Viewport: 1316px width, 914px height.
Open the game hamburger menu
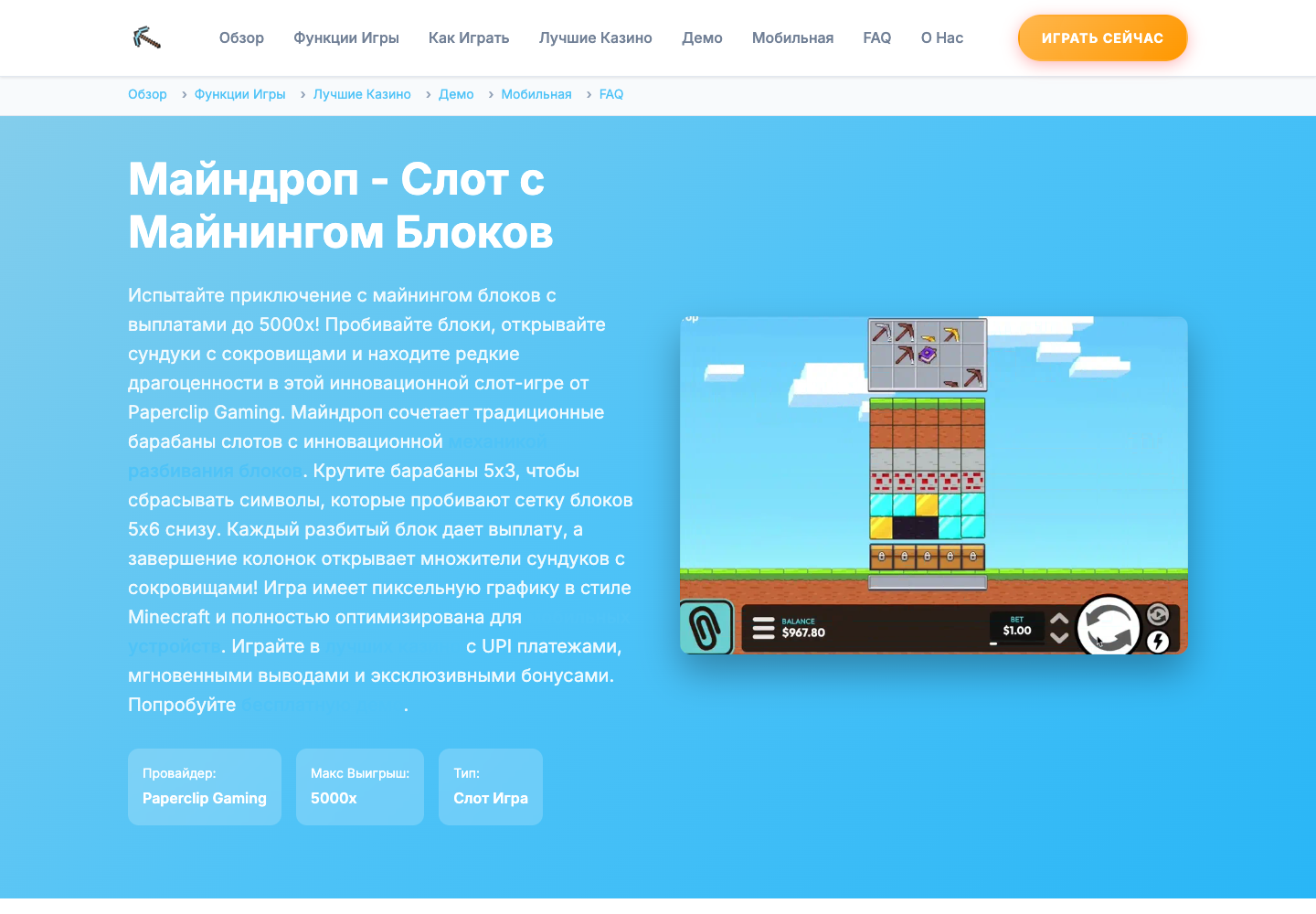point(763,628)
